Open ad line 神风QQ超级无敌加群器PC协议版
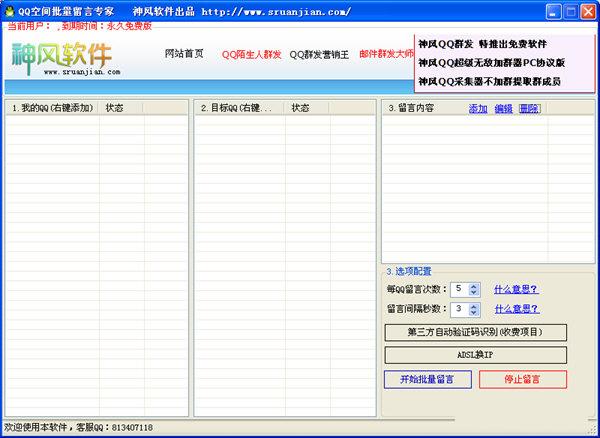 point(491,63)
